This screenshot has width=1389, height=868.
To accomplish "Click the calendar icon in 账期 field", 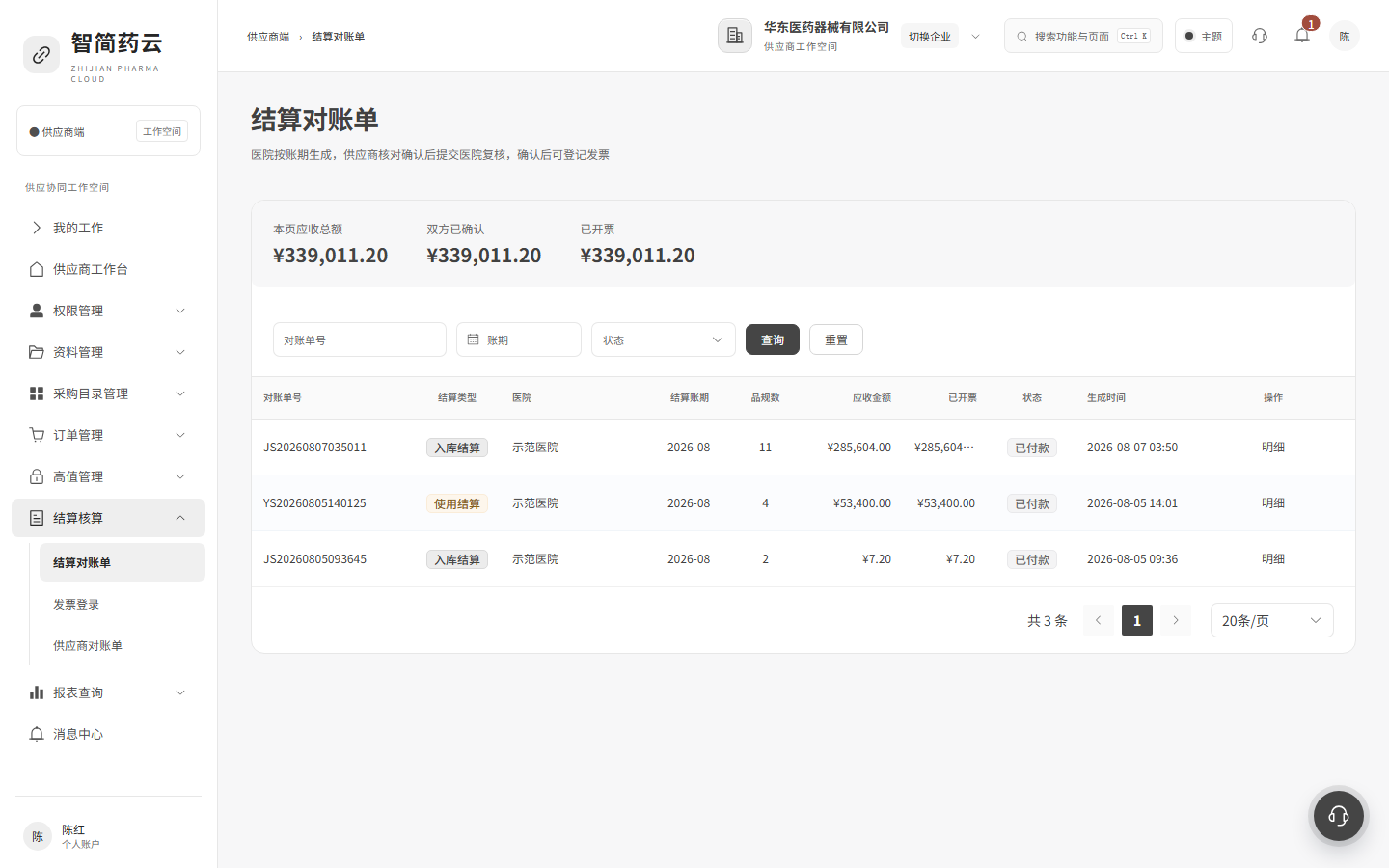I will click(473, 339).
